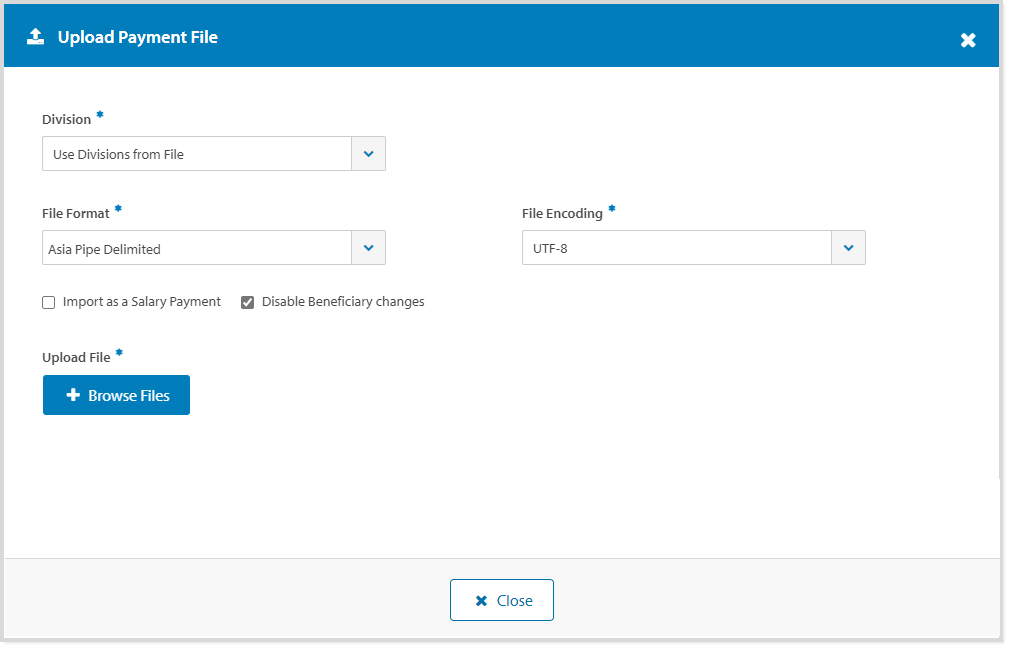Screen dimensions: 1009x648
Task: Disable the Beneficiary changes checkbox
Action: 247,301
